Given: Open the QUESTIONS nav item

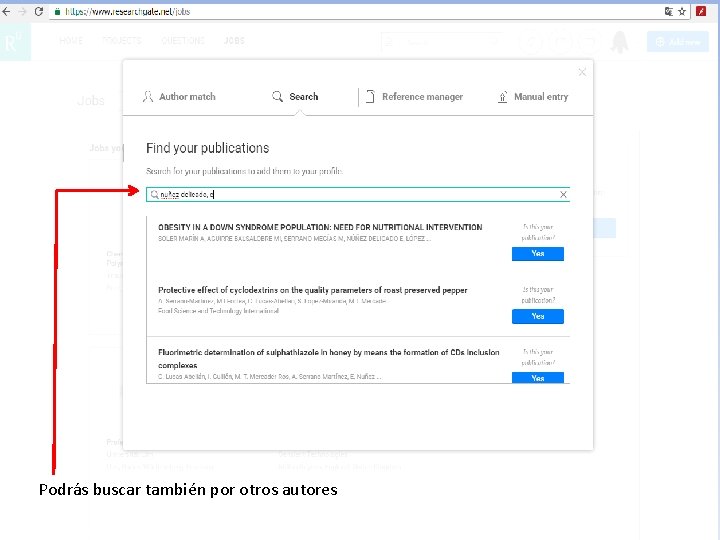Looking at the screenshot, I should click(183, 41).
